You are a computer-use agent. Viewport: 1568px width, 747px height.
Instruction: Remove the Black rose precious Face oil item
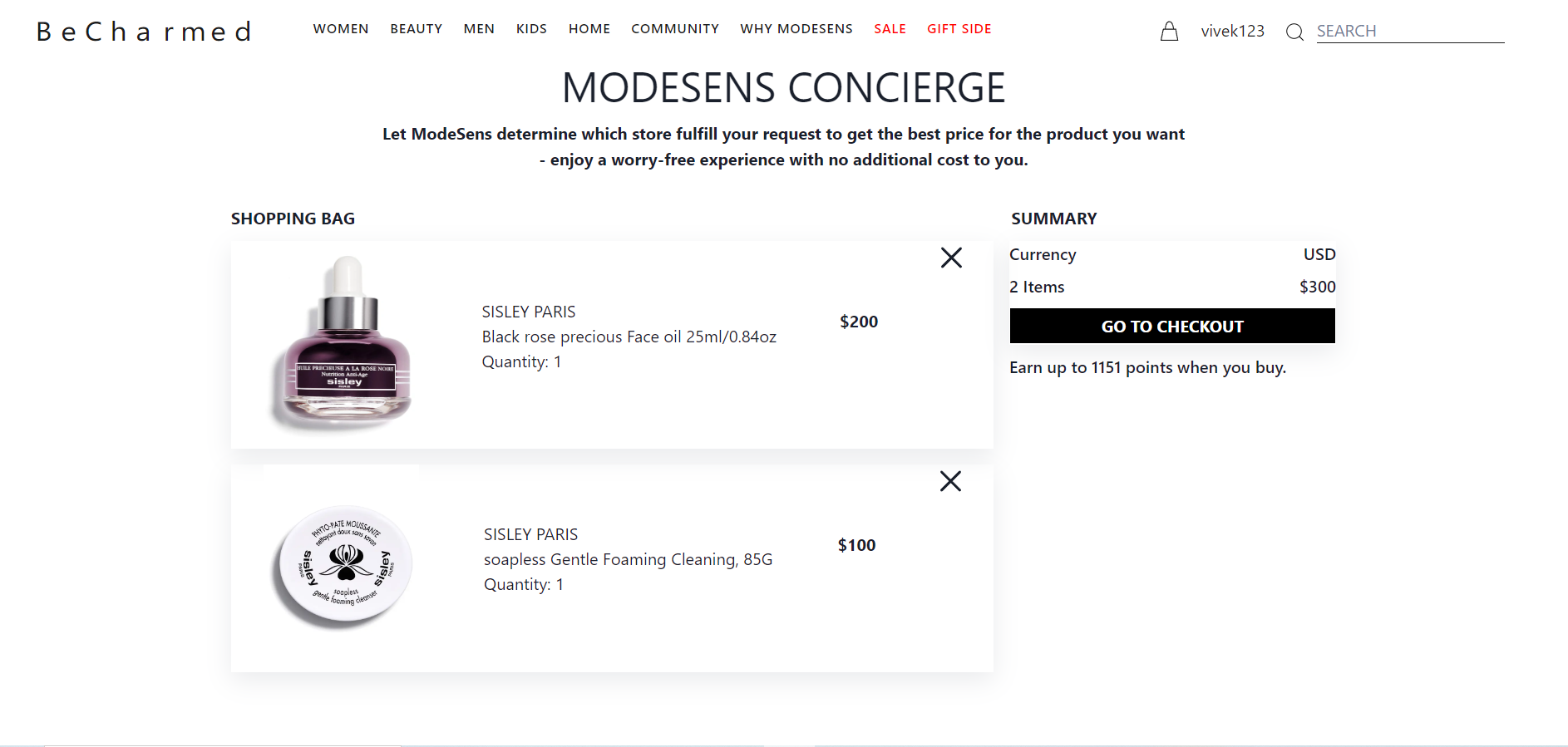(951, 258)
